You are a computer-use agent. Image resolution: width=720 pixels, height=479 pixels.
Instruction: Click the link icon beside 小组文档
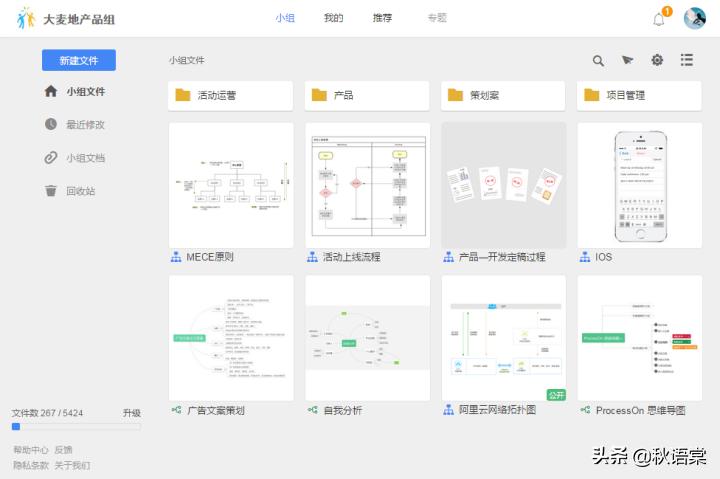point(51,158)
